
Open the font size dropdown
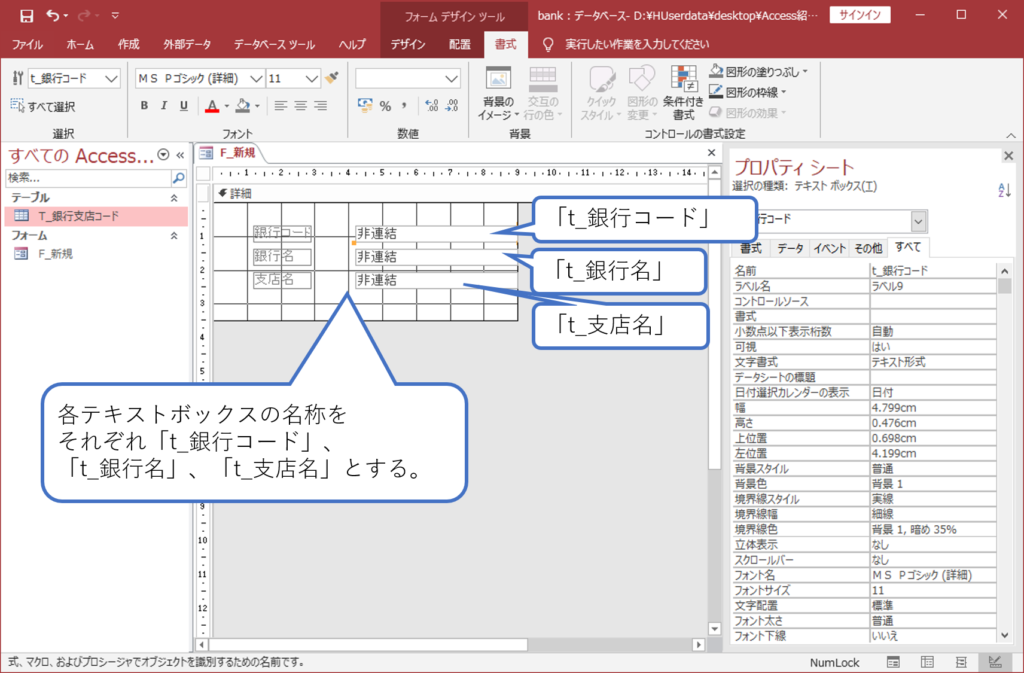312,79
